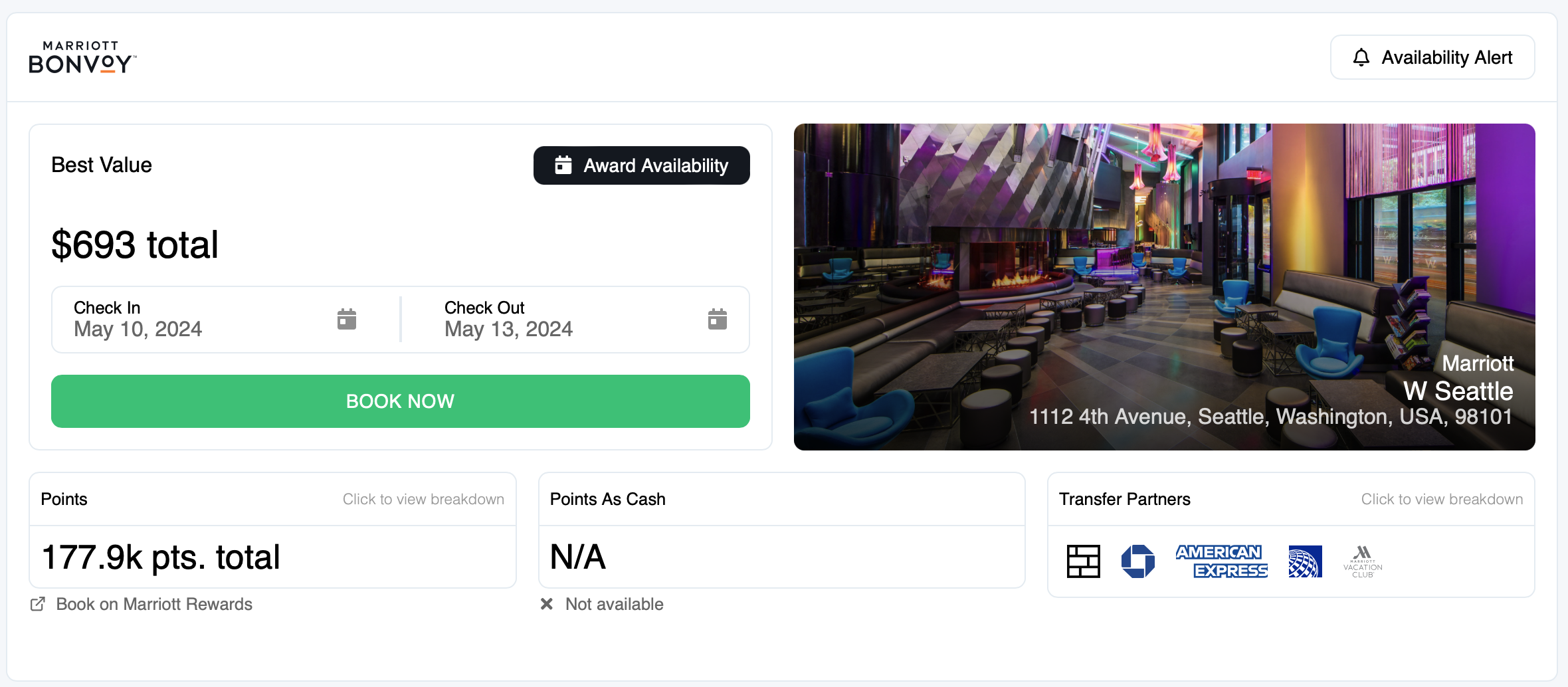
Task: Click the external link icon beside Marriott Rewards
Action: 38,604
